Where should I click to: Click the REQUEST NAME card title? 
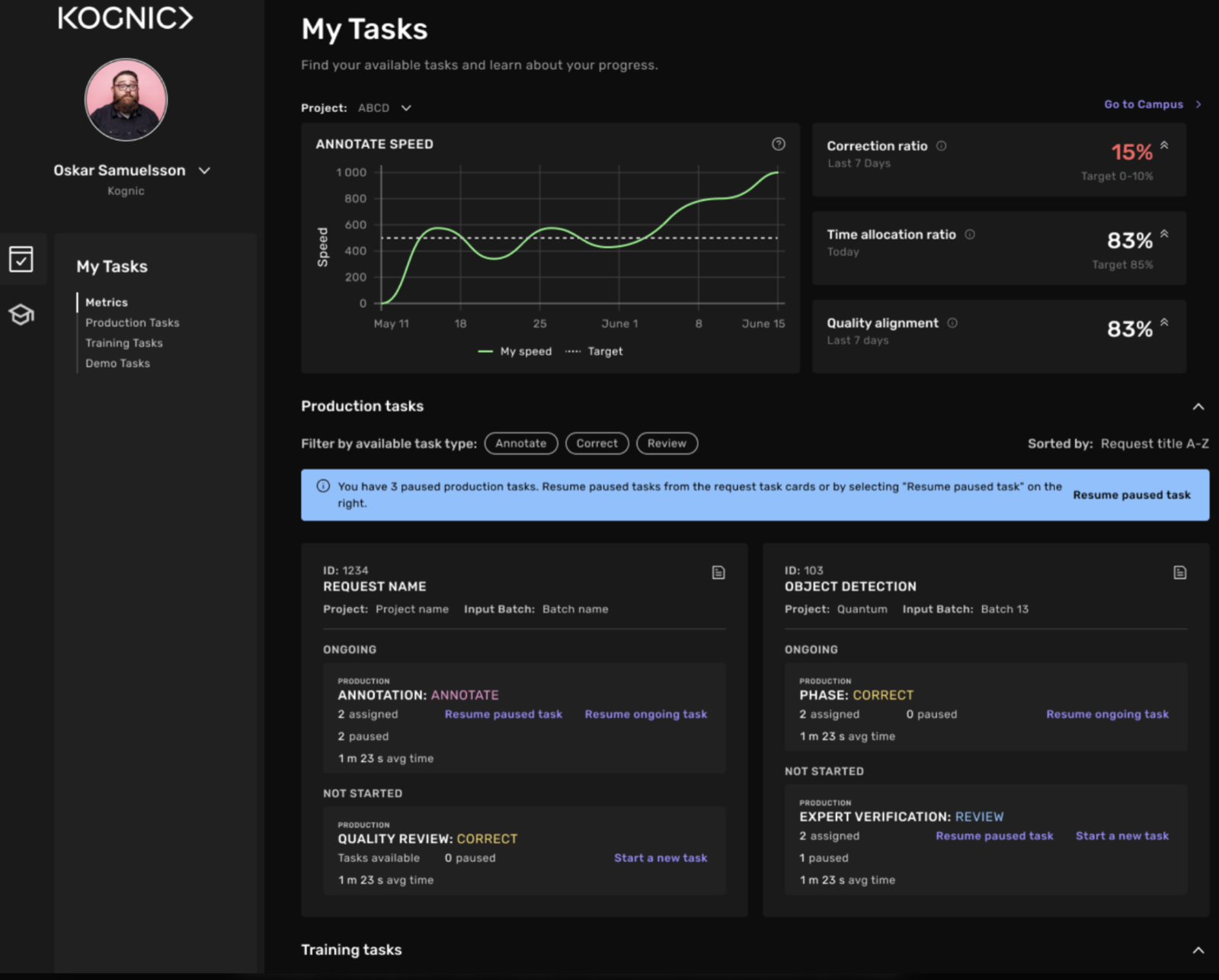click(375, 587)
